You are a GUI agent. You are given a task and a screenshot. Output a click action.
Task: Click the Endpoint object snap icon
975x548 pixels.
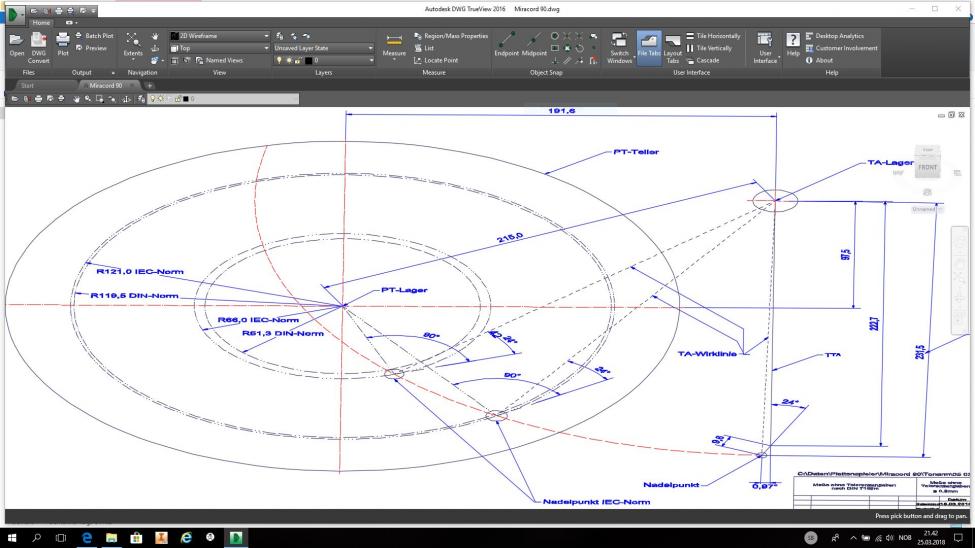[x=507, y=42]
